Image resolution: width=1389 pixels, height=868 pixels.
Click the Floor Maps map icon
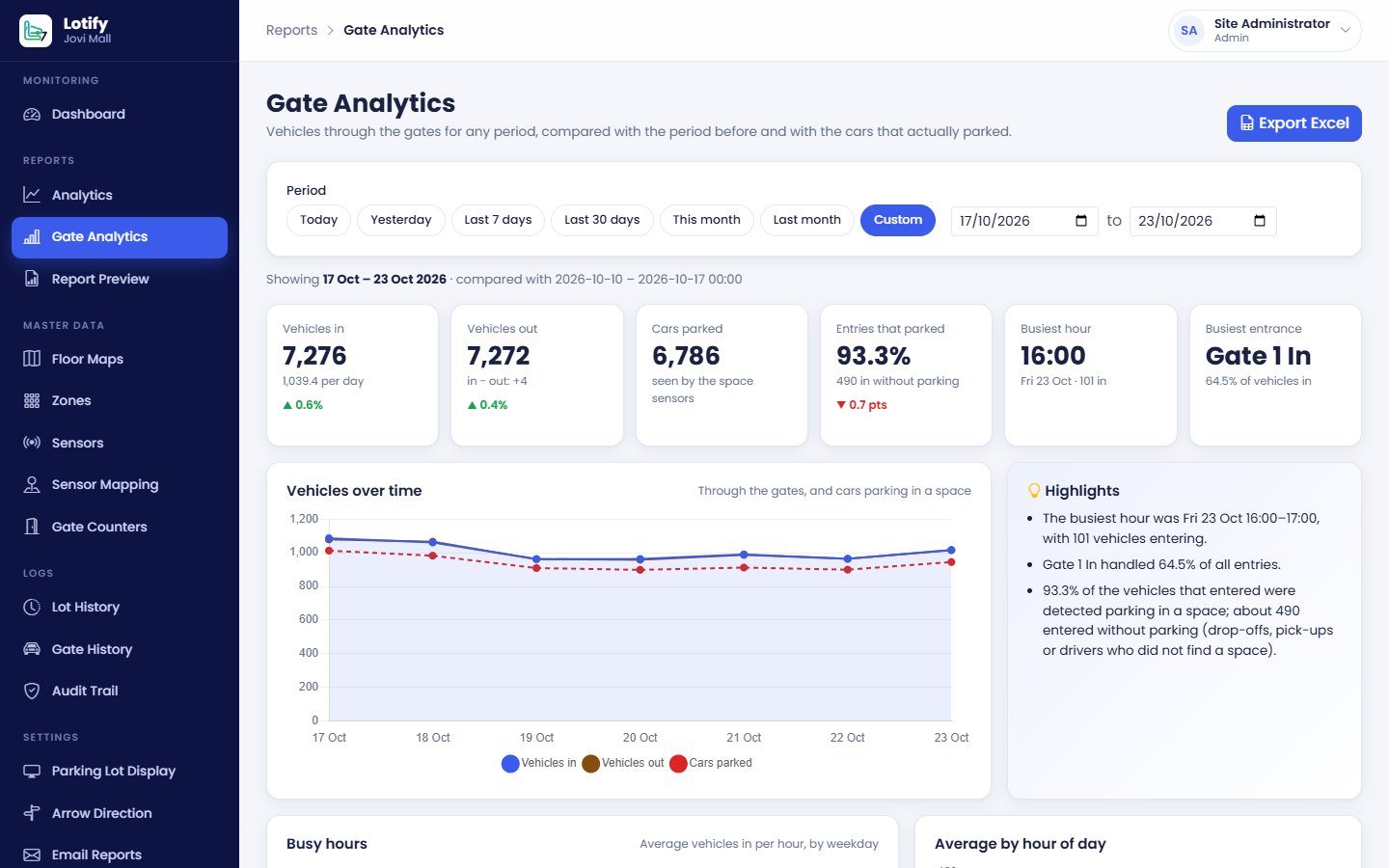32,359
